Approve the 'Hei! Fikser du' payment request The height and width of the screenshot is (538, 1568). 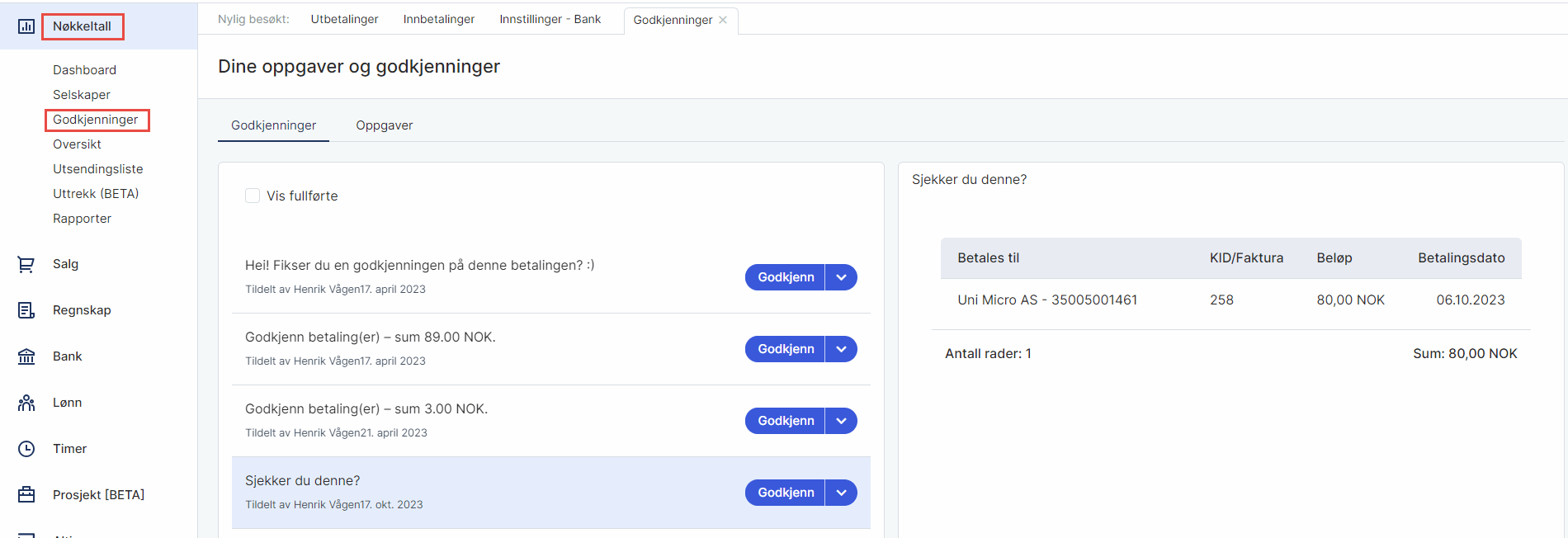point(785,277)
